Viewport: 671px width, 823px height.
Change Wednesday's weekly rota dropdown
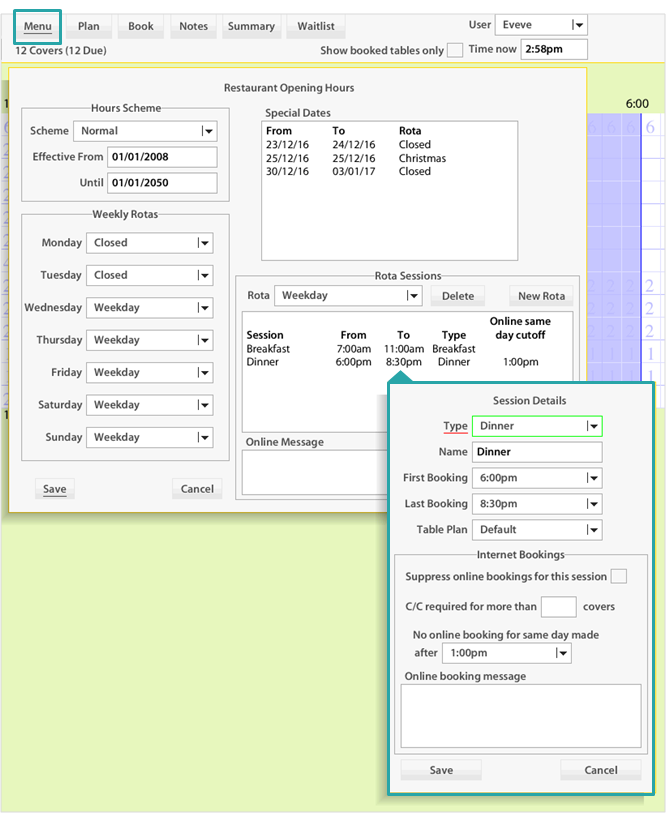150,308
